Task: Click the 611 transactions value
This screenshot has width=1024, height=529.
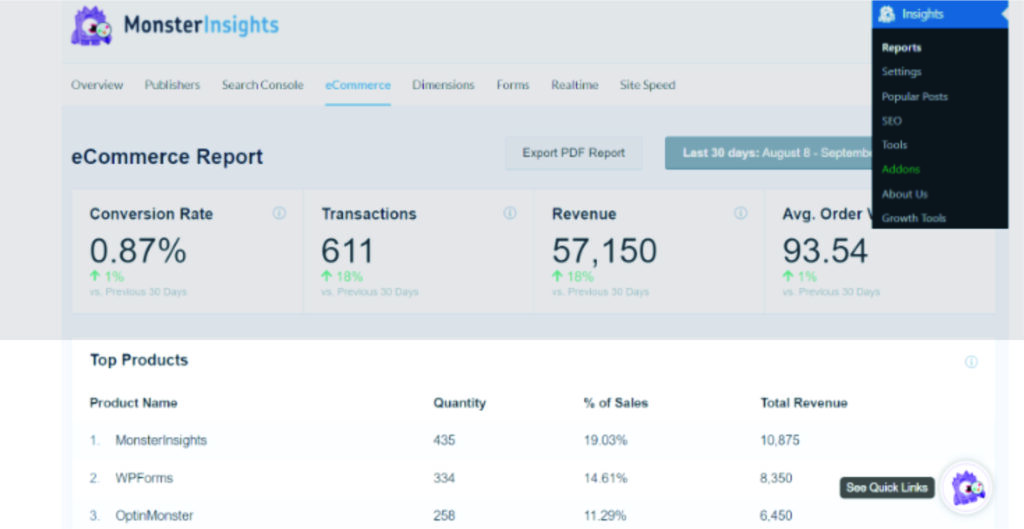Action: [x=347, y=251]
